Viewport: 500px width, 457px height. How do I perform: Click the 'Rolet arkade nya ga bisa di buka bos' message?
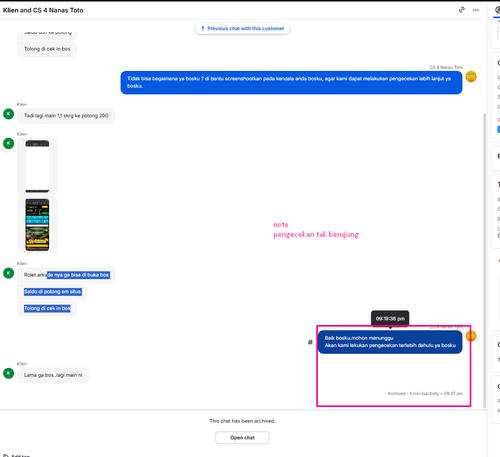(66, 275)
